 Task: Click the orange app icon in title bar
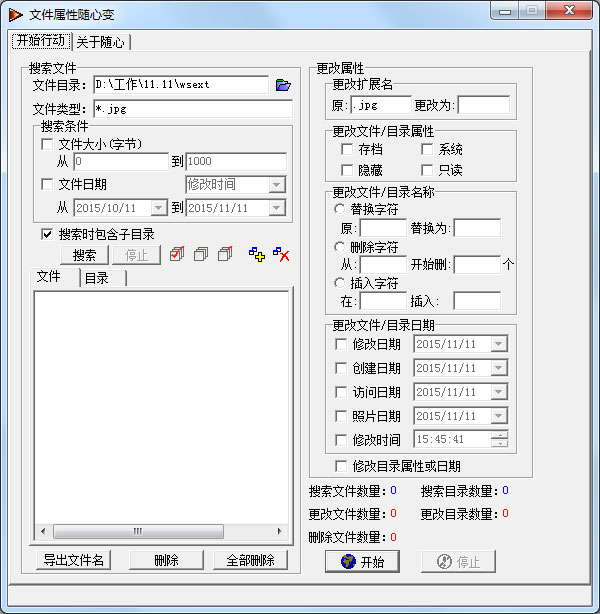coord(16,15)
